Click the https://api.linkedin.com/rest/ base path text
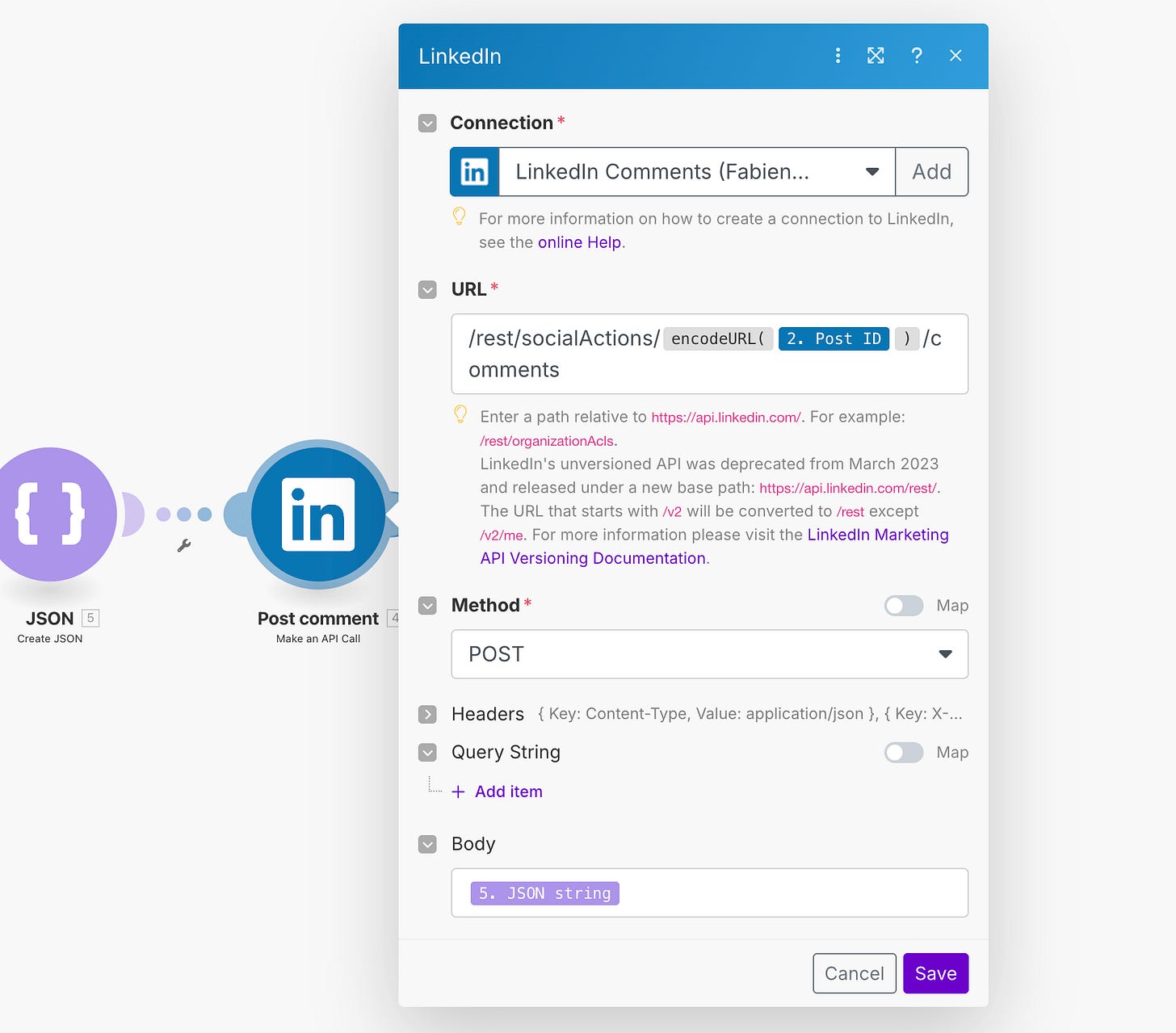This screenshot has height=1033, width=1176. [848, 488]
